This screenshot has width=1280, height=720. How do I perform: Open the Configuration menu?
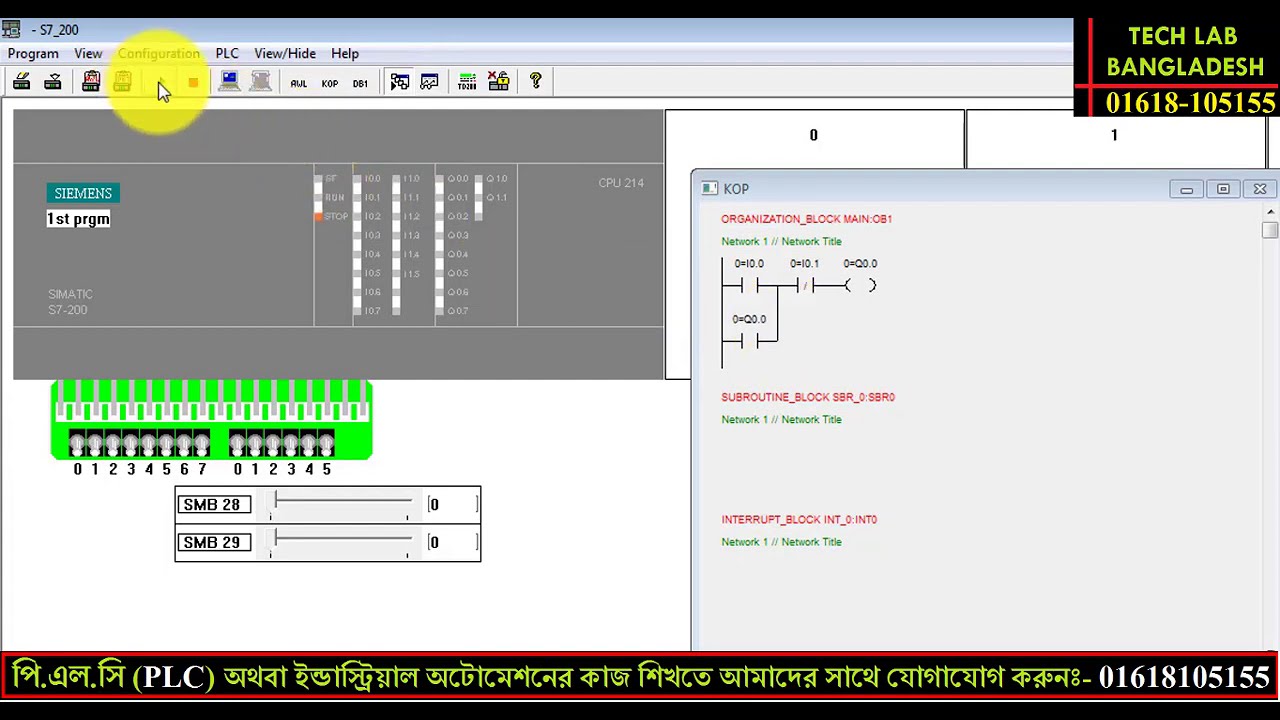point(159,53)
